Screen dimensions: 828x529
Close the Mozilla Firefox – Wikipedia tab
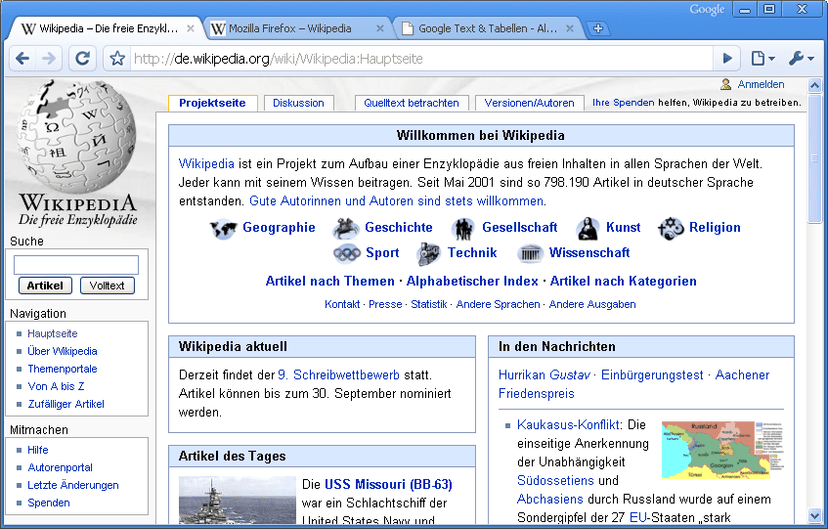tap(380, 29)
